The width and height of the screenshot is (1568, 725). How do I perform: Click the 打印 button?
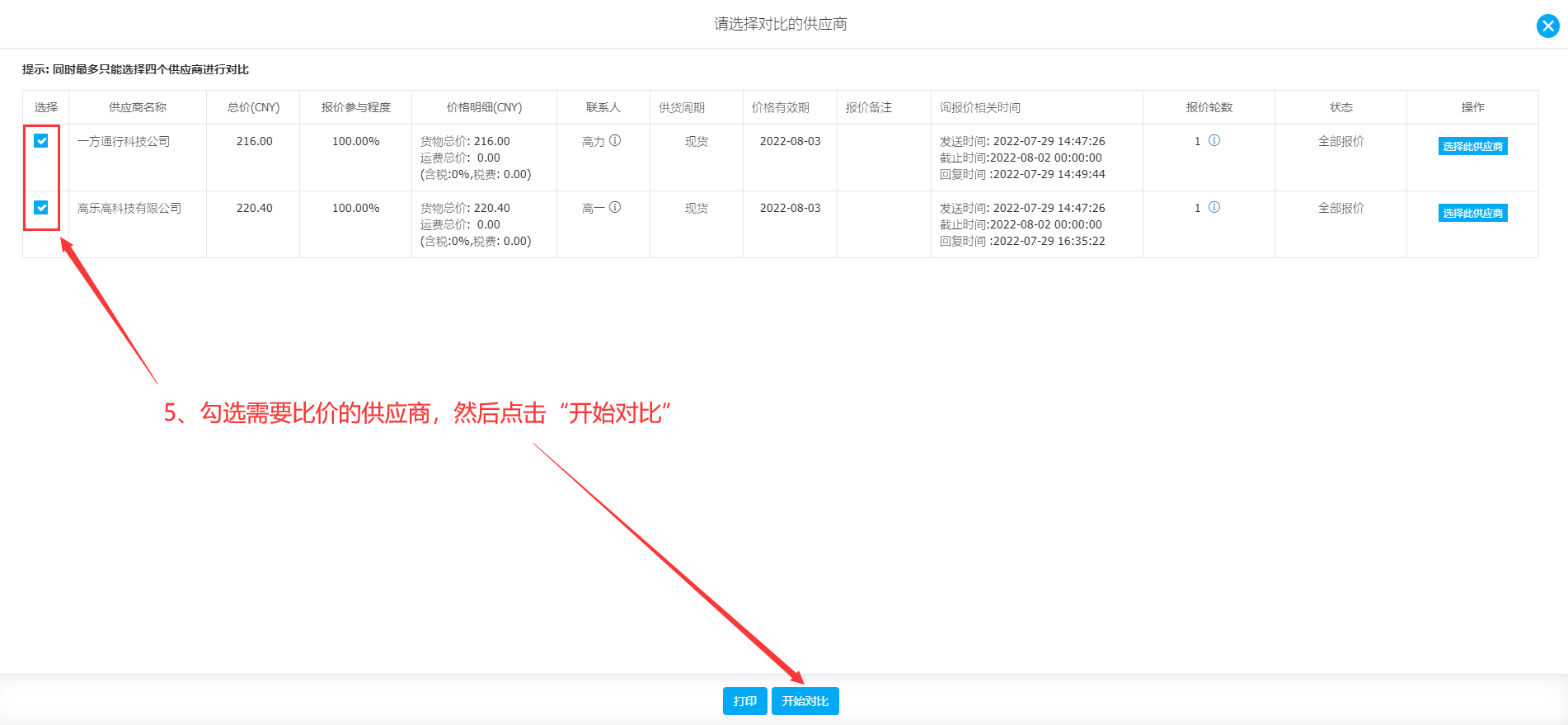point(745,701)
